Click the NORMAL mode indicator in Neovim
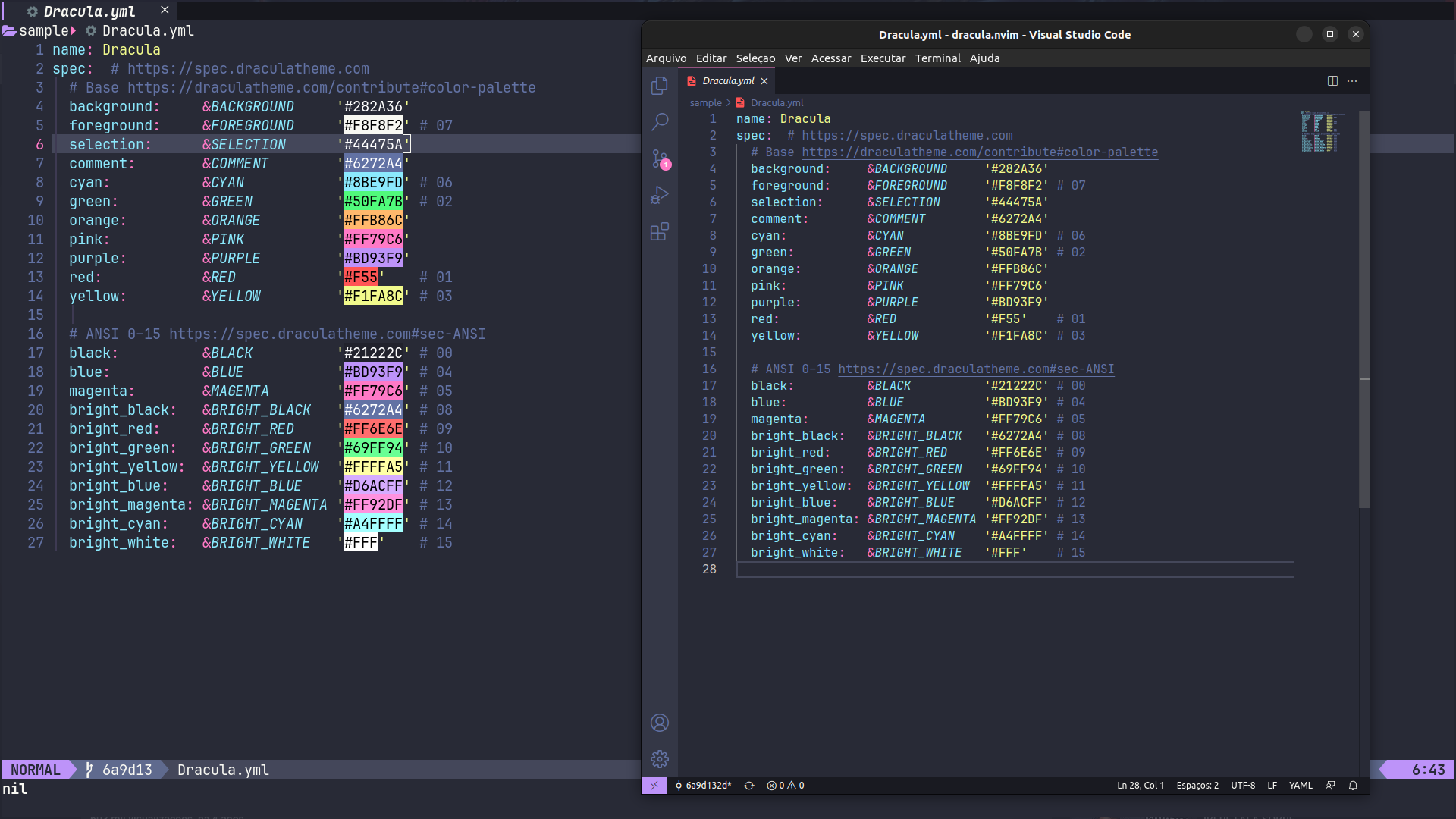The width and height of the screenshot is (1456, 819). click(35, 770)
